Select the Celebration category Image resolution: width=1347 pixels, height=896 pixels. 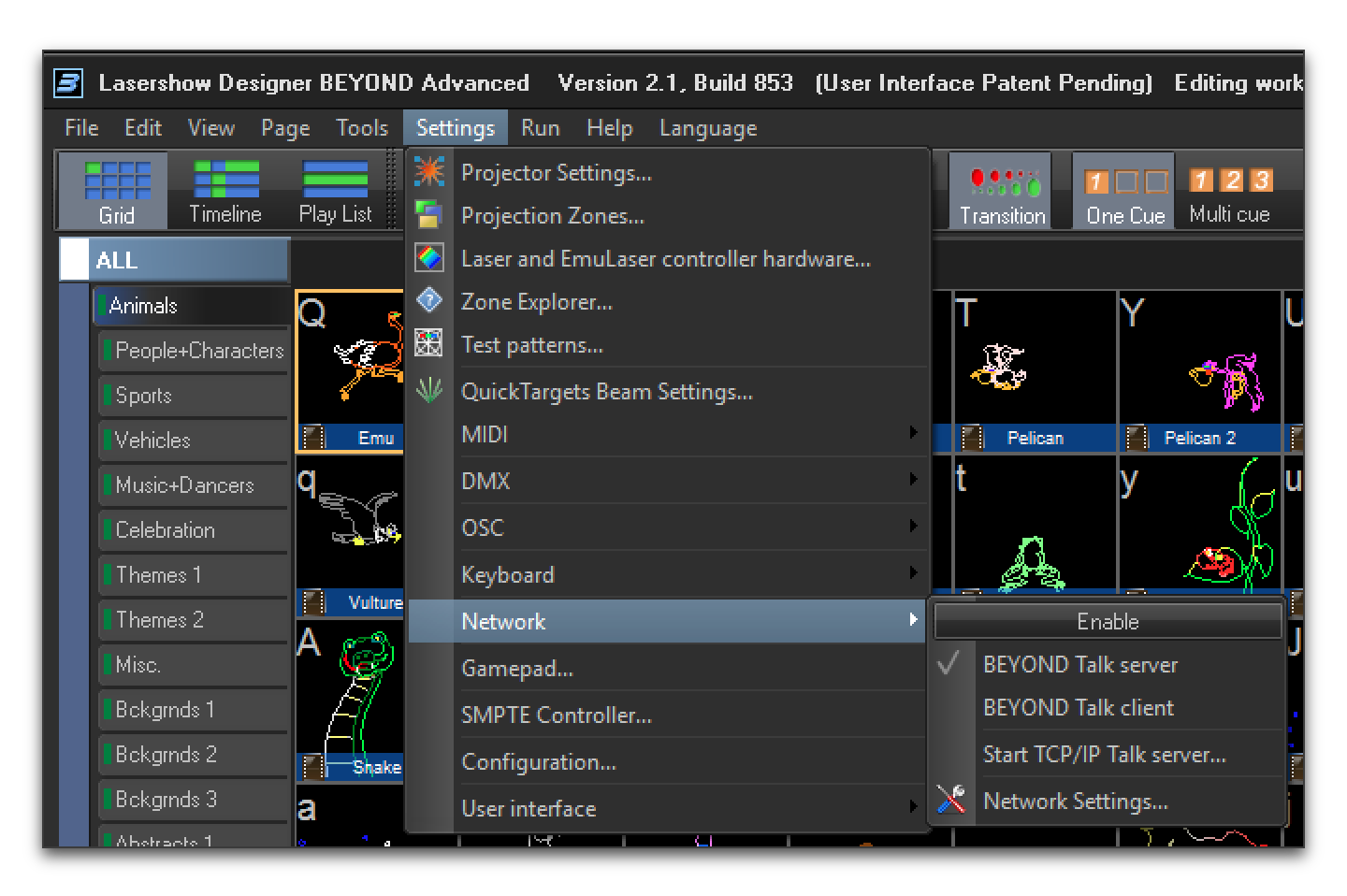pyautogui.click(x=193, y=530)
